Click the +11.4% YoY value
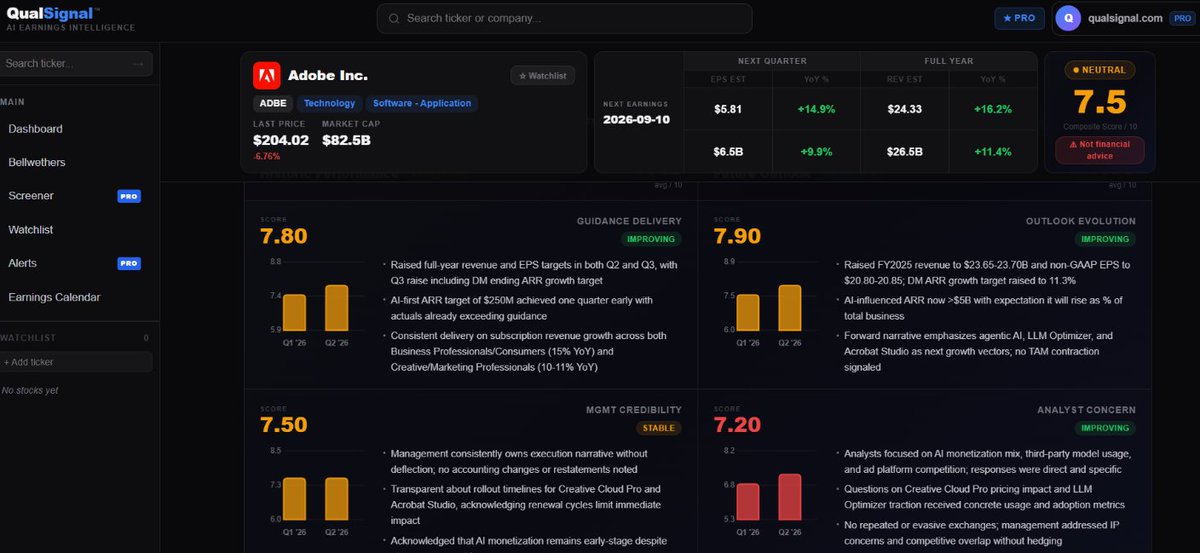 click(x=992, y=152)
